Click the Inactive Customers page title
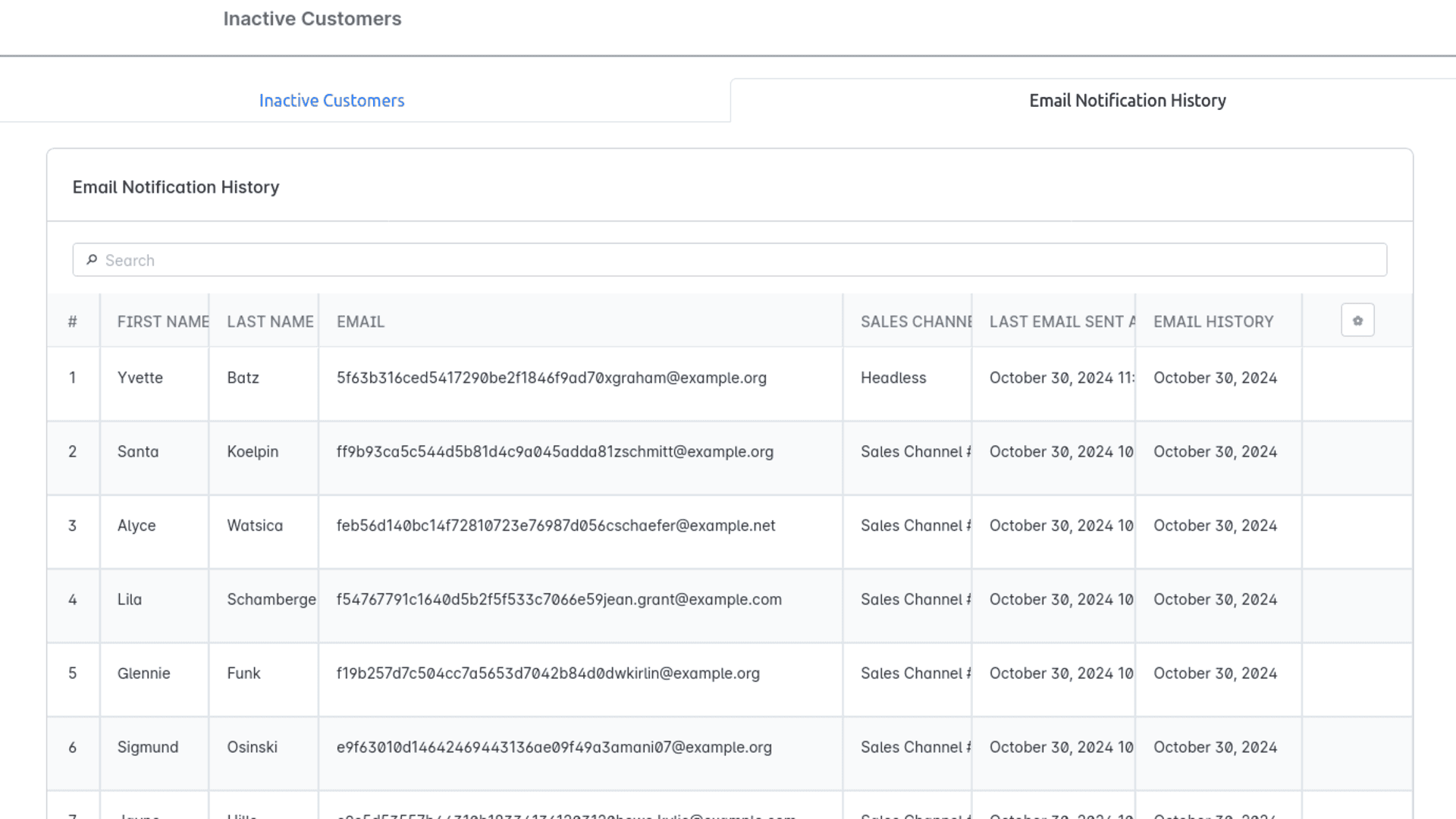The image size is (1456, 819). pyautogui.click(x=312, y=19)
